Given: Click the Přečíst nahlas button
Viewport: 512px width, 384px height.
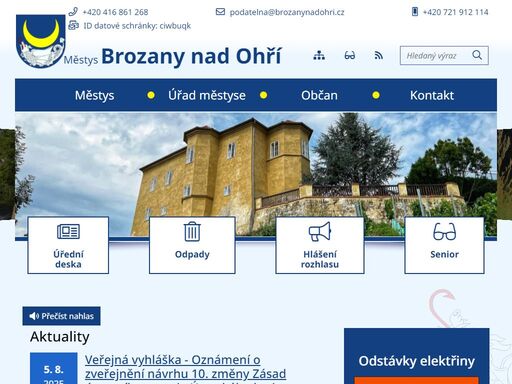Looking at the screenshot, I should coord(61,316).
